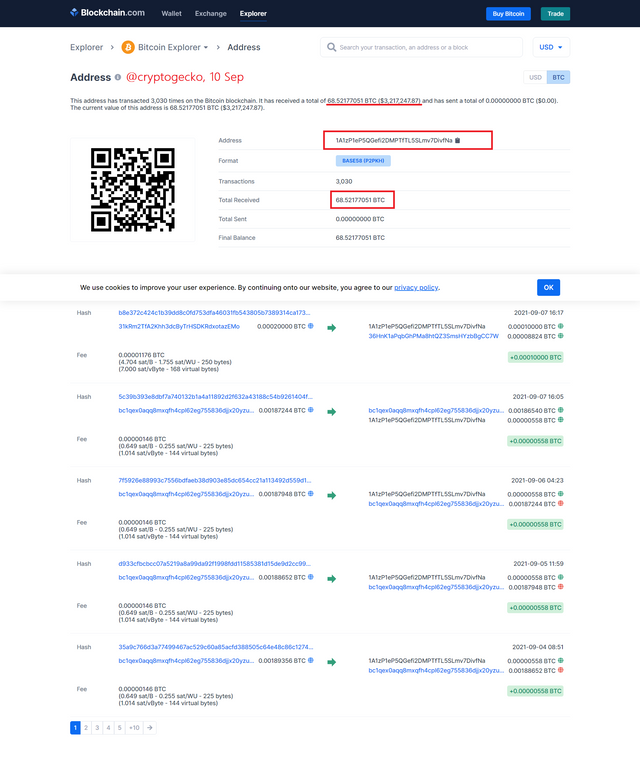Open the Explorer nav item
Screen dimensions: 640x761
point(253,14)
